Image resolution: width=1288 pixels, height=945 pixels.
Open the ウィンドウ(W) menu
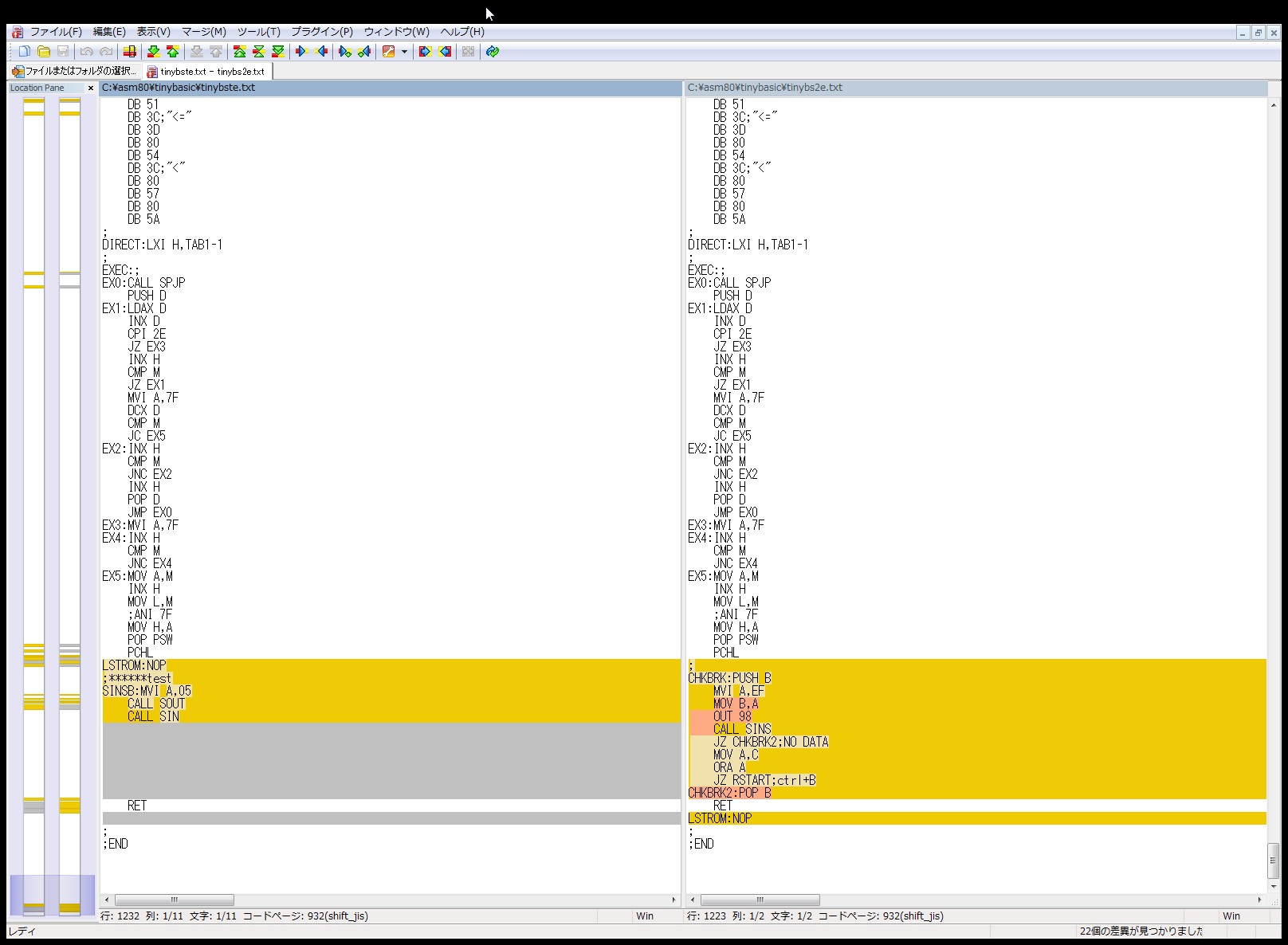(397, 32)
